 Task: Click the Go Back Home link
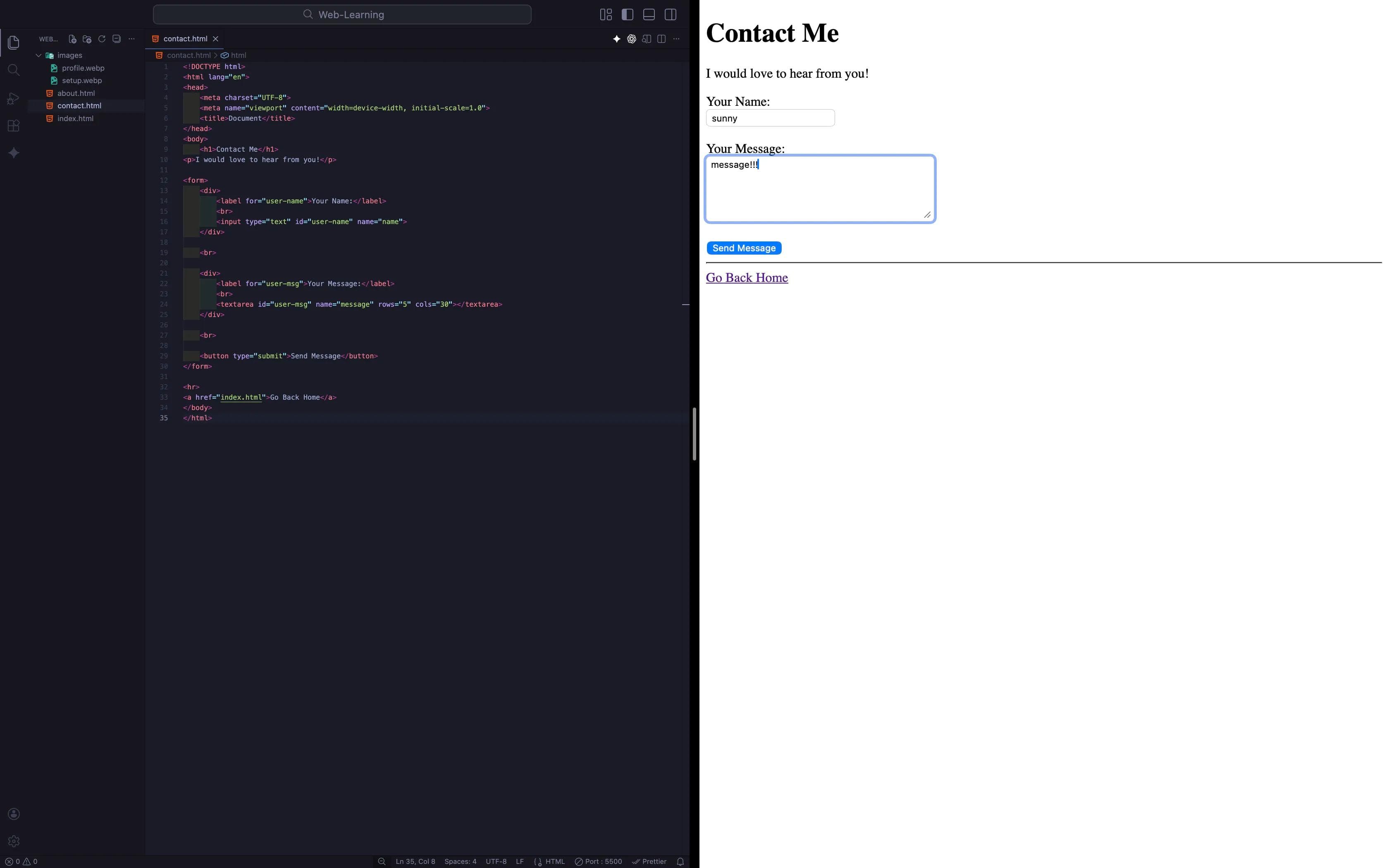(x=747, y=278)
